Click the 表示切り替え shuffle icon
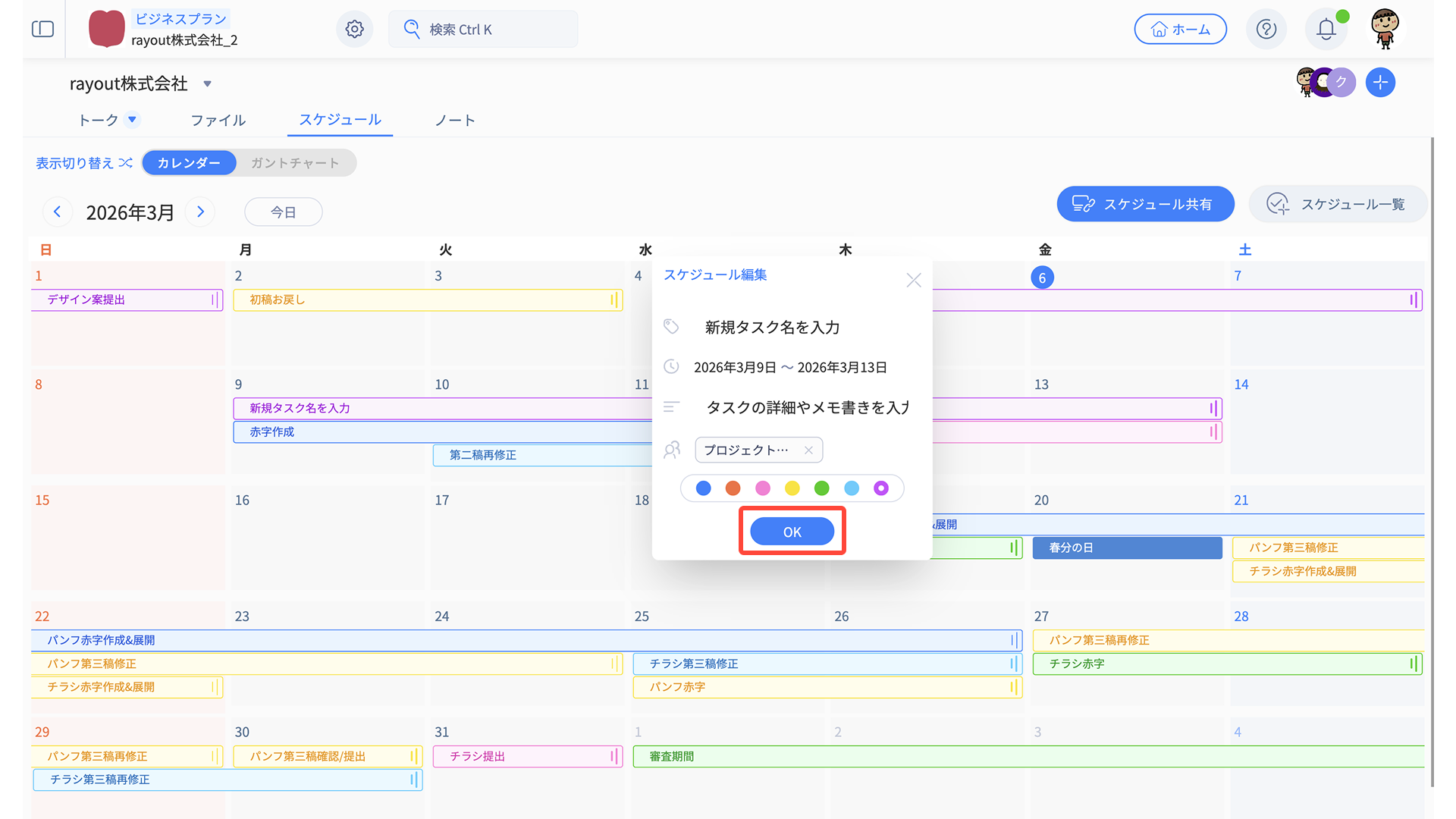This screenshot has height=819, width=1456. [126, 163]
